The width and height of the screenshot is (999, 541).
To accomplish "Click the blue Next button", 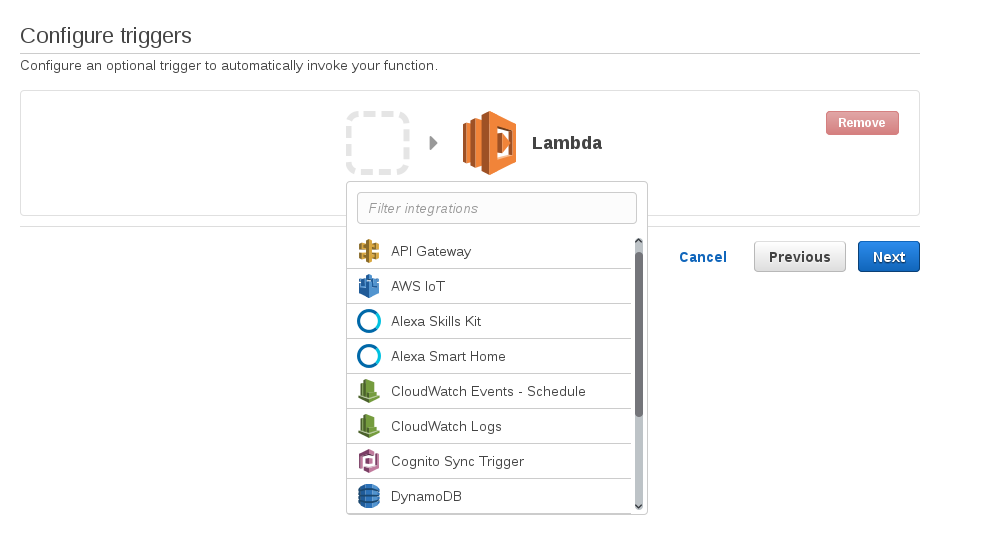I will pos(888,257).
